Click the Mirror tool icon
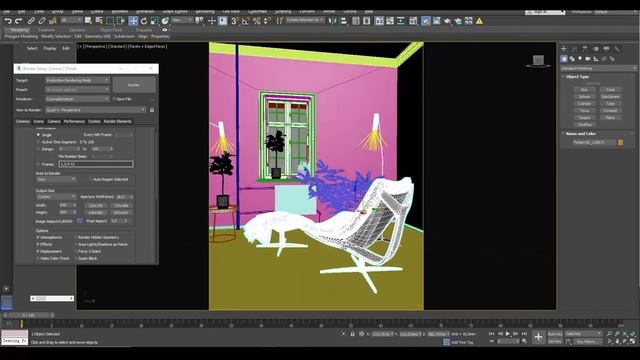The width and height of the screenshot is (640, 360). (333, 21)
